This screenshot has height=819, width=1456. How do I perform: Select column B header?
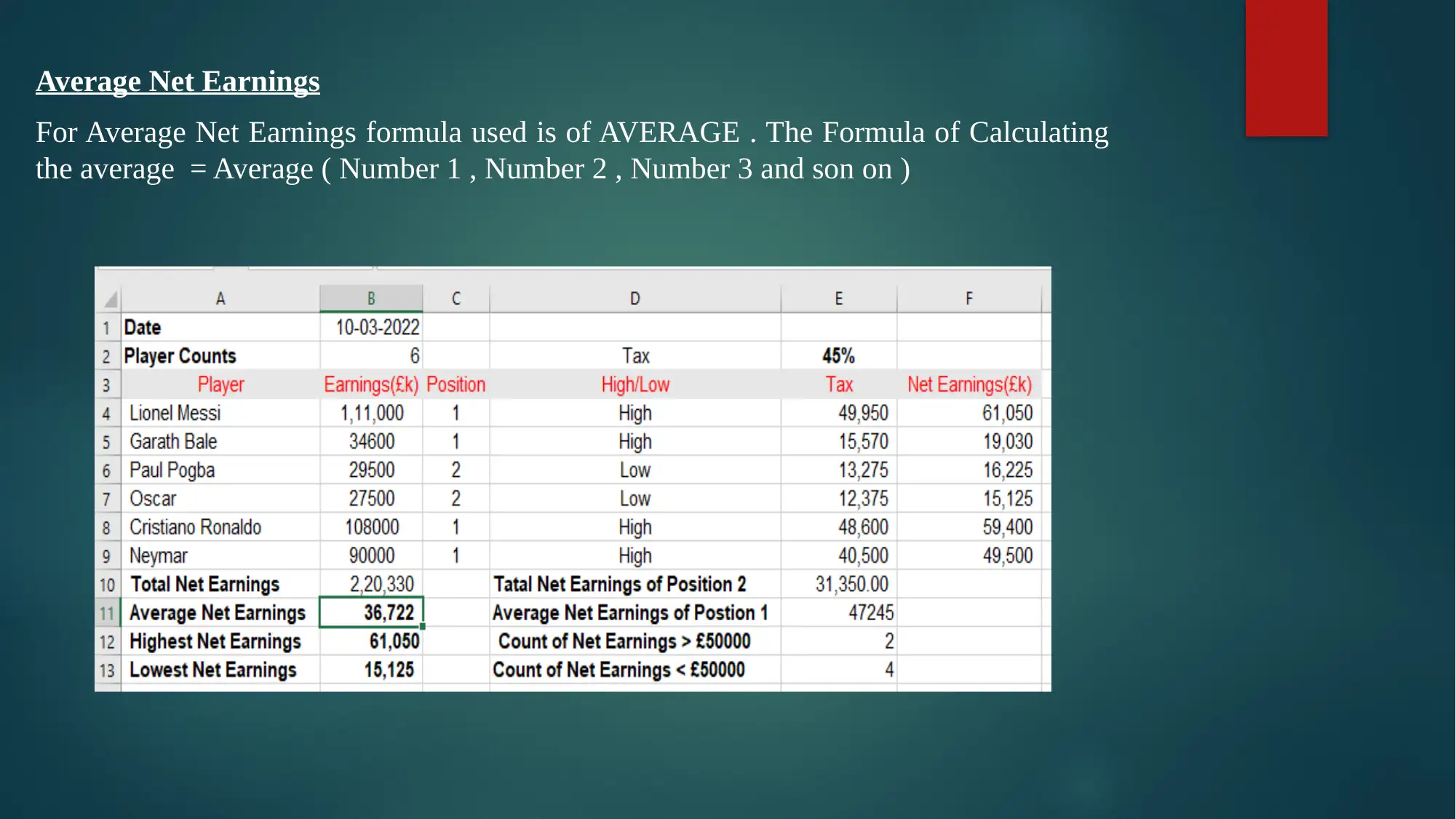coord(371,298)
